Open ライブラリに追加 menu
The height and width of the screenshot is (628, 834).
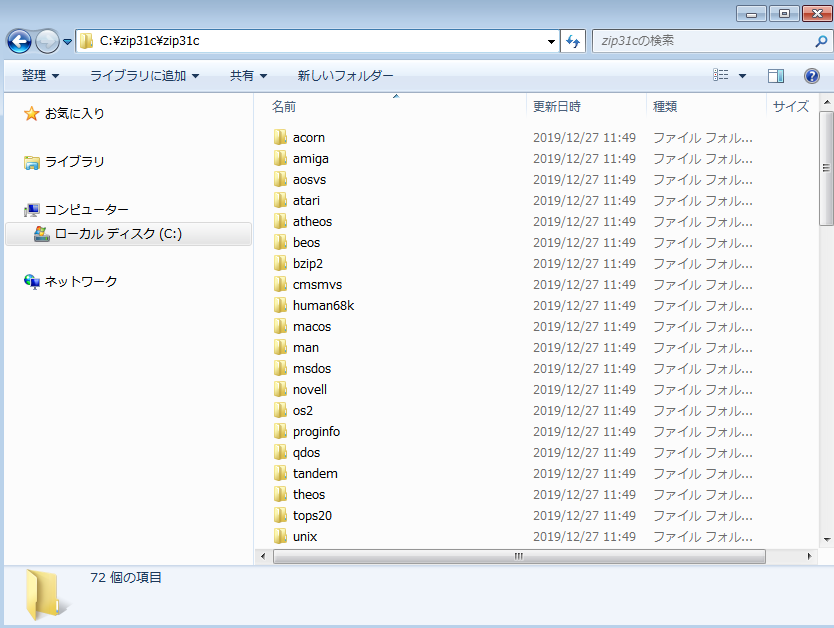pyautogui.click(x=145, y=76)
